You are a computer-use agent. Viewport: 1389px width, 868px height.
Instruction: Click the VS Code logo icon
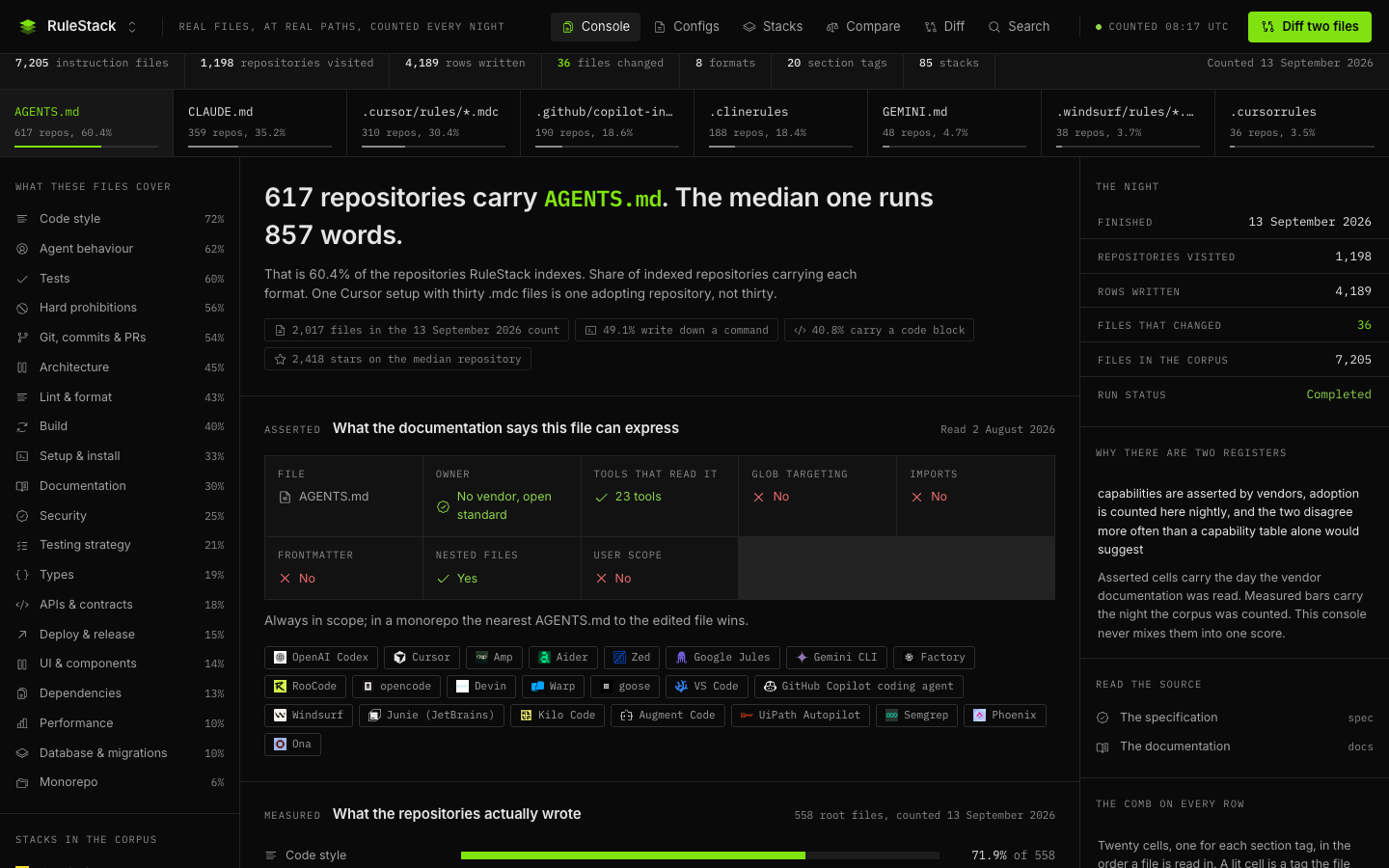[x=681, y=687]
